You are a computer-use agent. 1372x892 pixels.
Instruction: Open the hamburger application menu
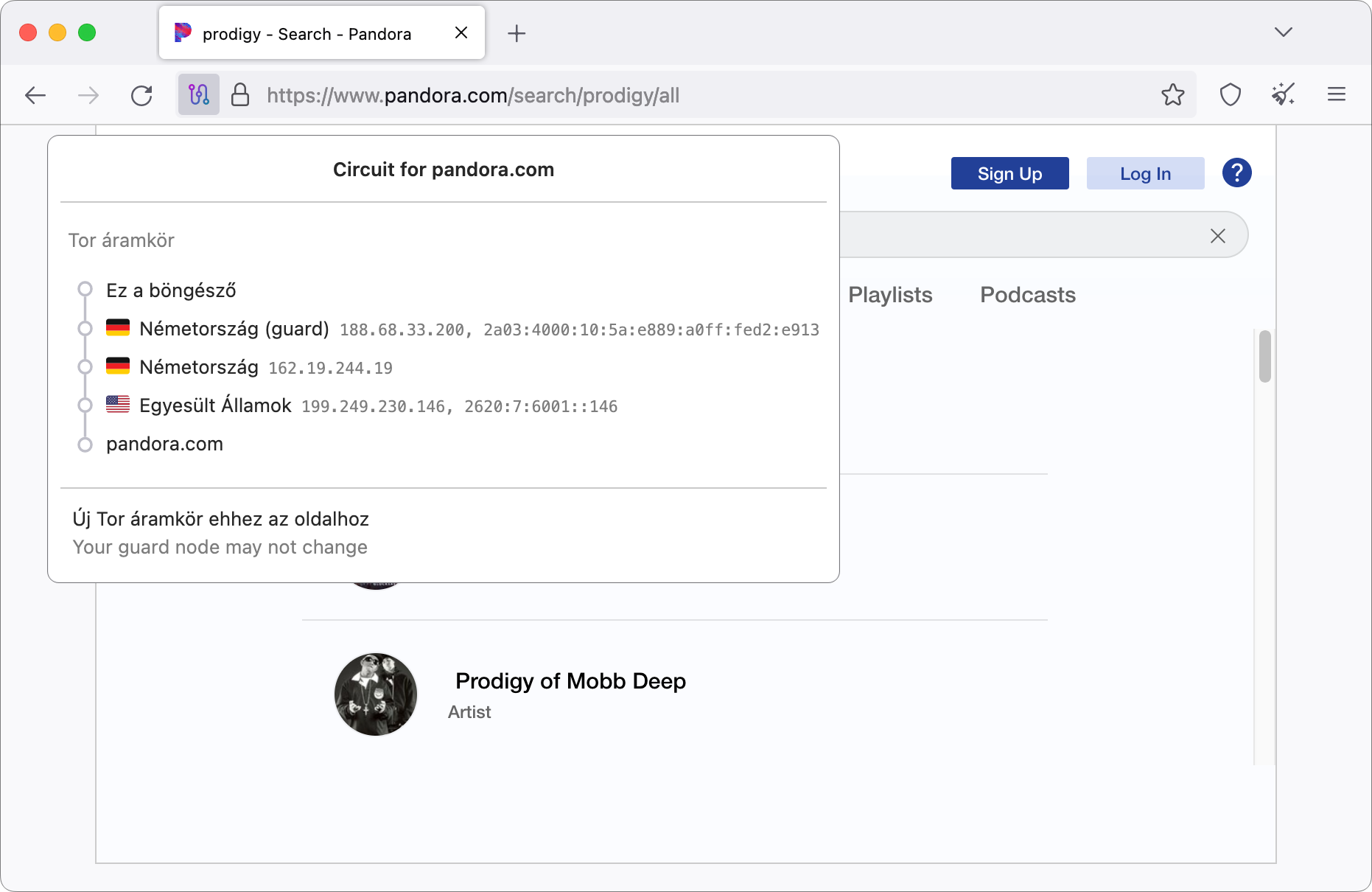click(x=1337, y=94)
